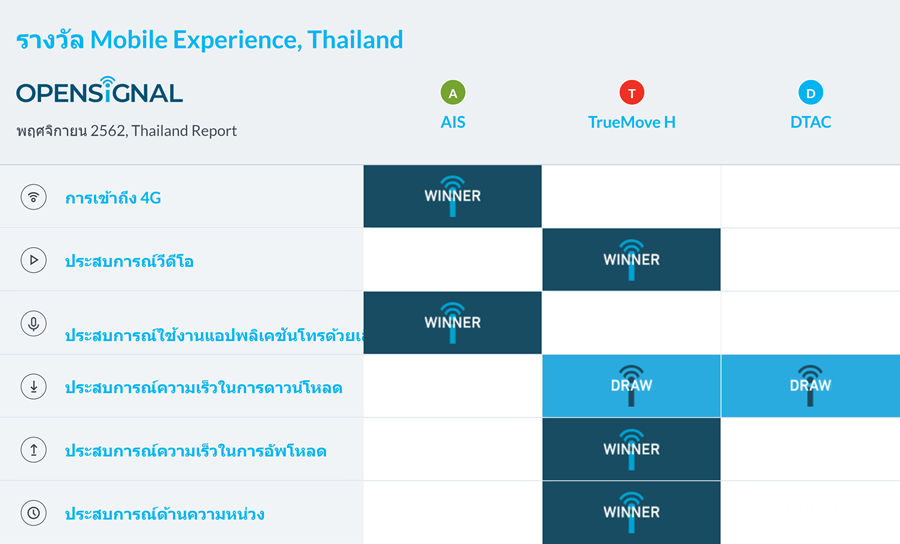Click the download speed arrow icon
The width and height of the screenshot is (900, 544).
tap(34, 387)
